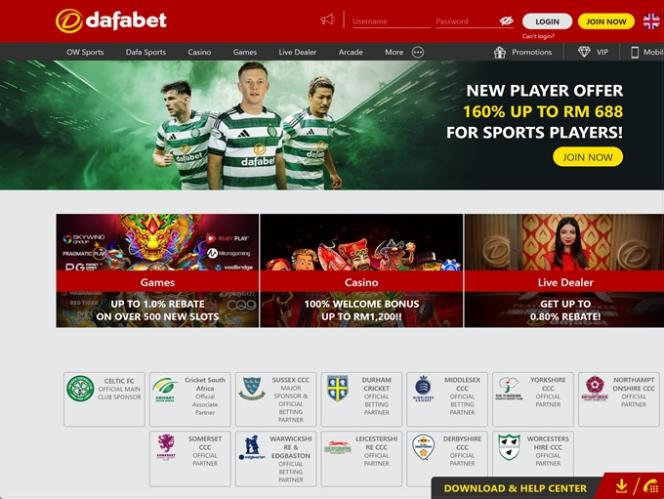Image resolution: width=664 pixels, height=499 pixels.
Task: Go to the Live Dealer menu item
Action: point(297,52)
